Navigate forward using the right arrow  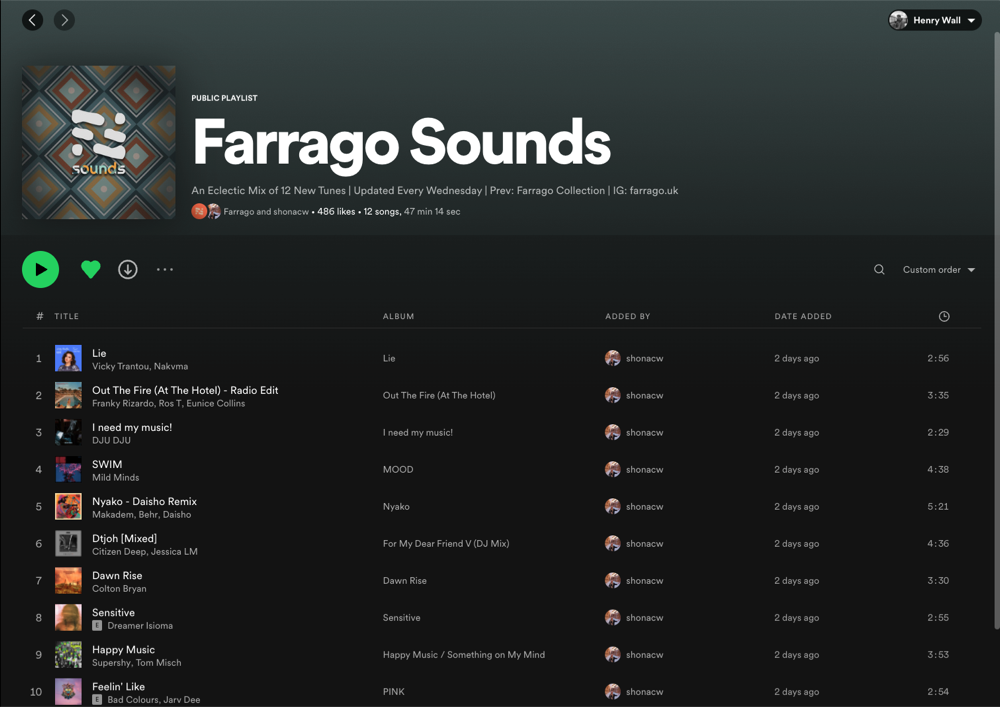[x=64, y=19]
